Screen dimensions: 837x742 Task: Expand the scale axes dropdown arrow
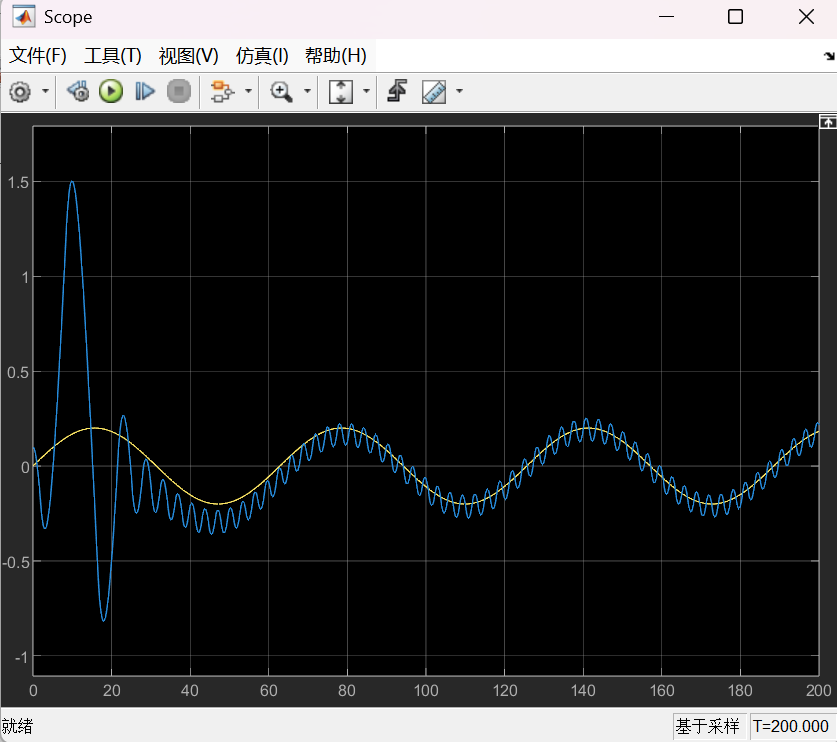366,92
